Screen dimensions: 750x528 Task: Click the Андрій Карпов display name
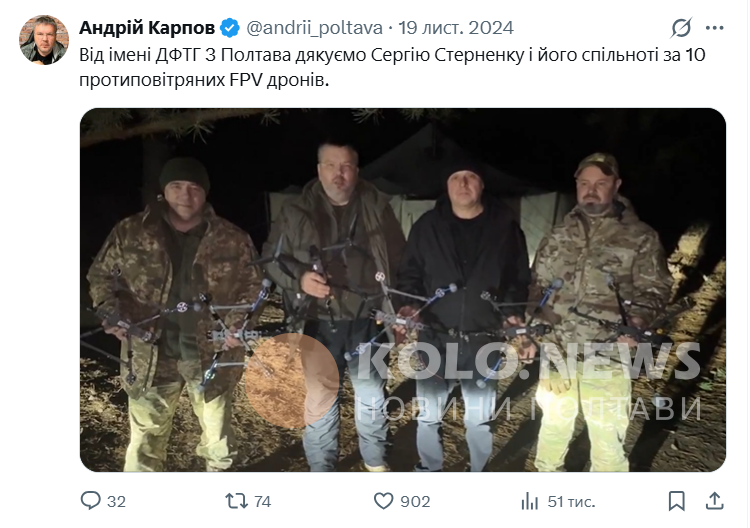147,28
